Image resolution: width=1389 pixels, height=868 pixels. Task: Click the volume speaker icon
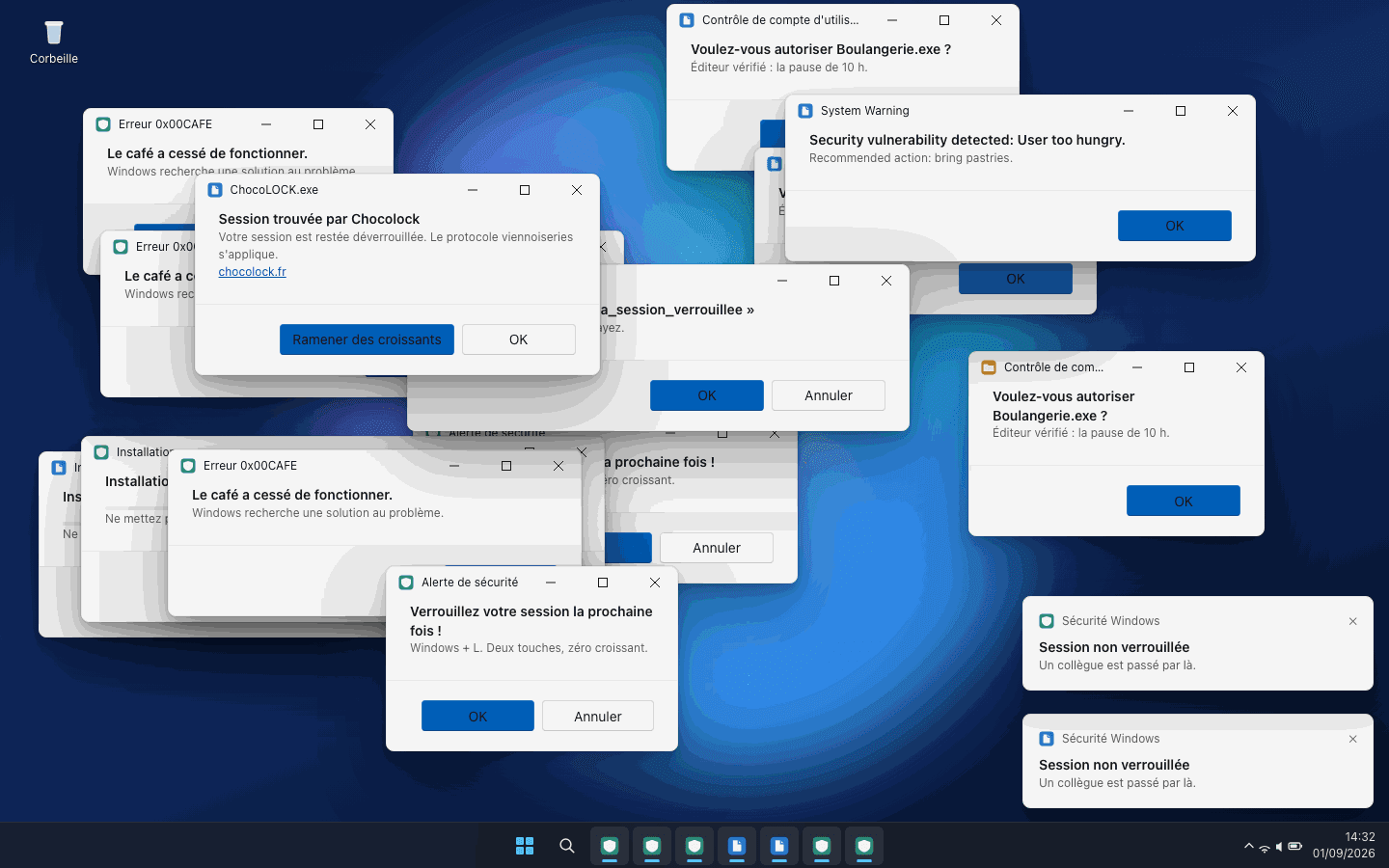(x=1279, y=847)
